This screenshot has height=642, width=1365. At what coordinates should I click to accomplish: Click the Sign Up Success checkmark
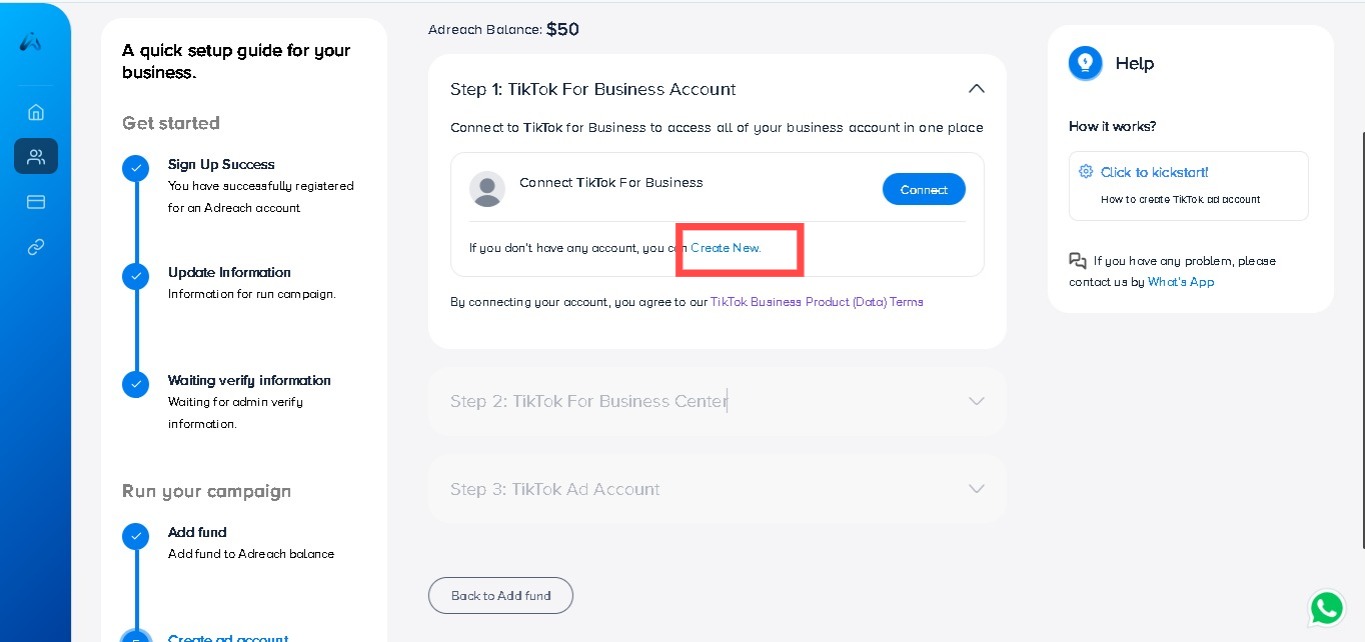(136, 168)
